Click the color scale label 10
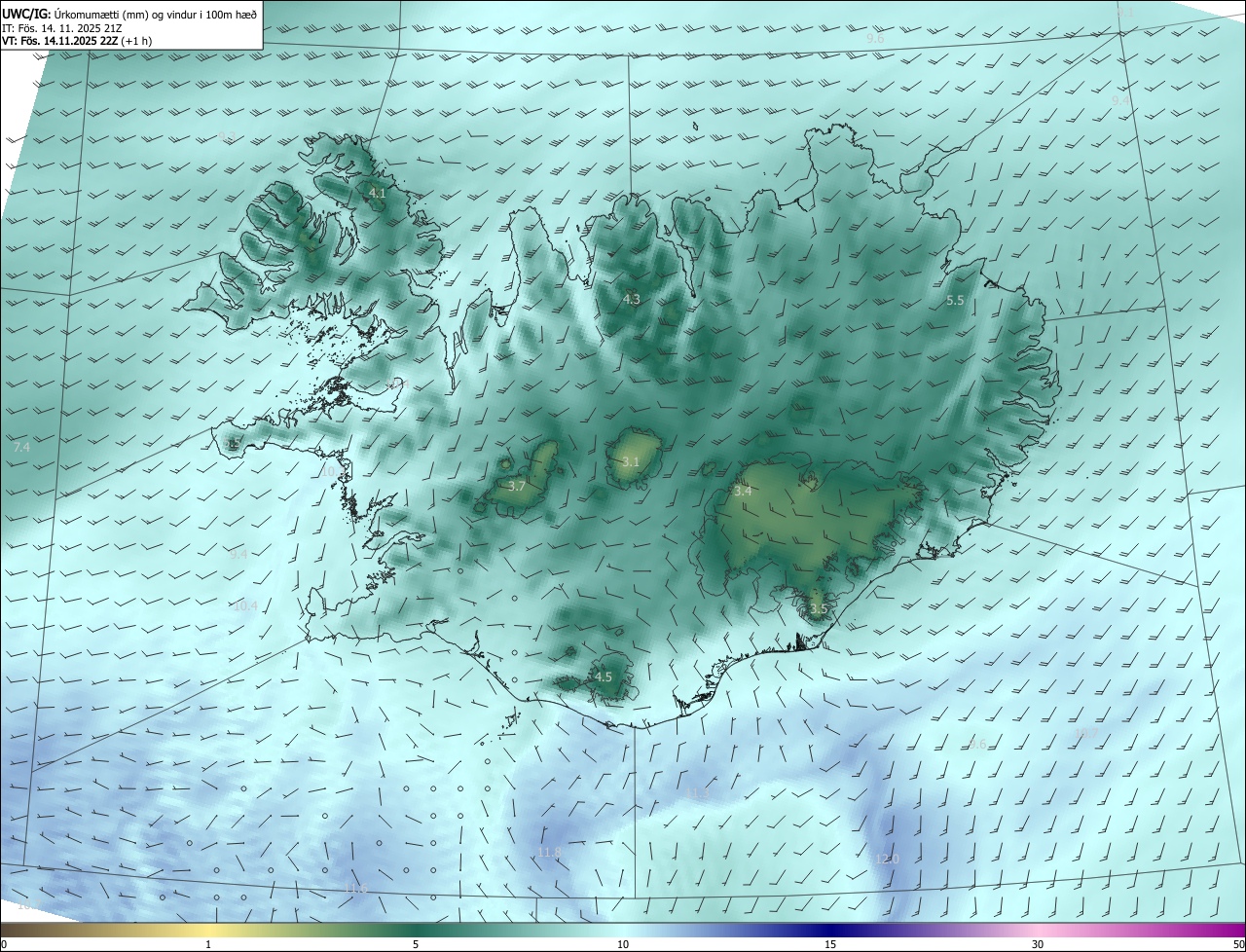Viewport: 1246px width, 952px height. [x=623, y=944]
